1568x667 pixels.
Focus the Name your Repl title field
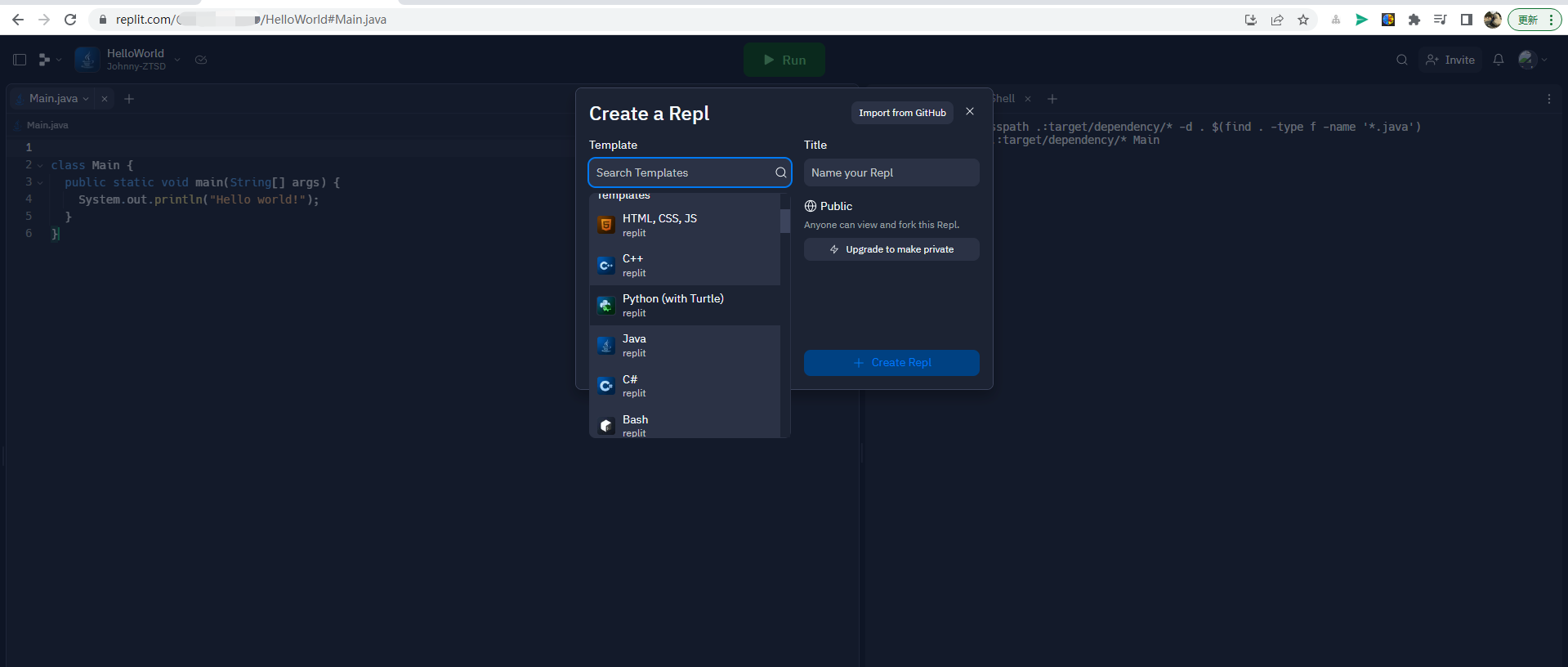click(x=891, y=172)
